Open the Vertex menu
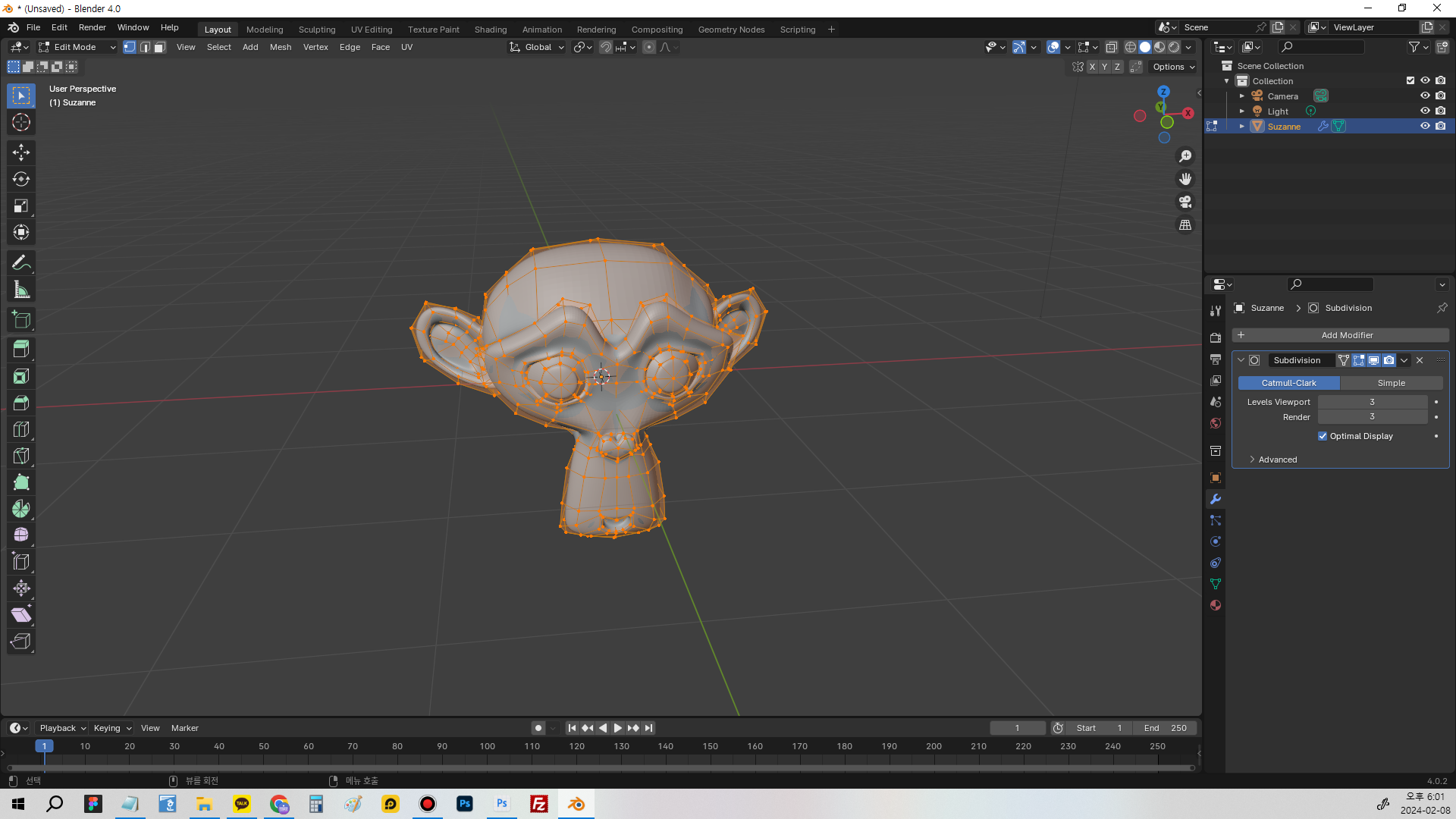The width and height of the screenshot is (1456, 819). [315, 47]
